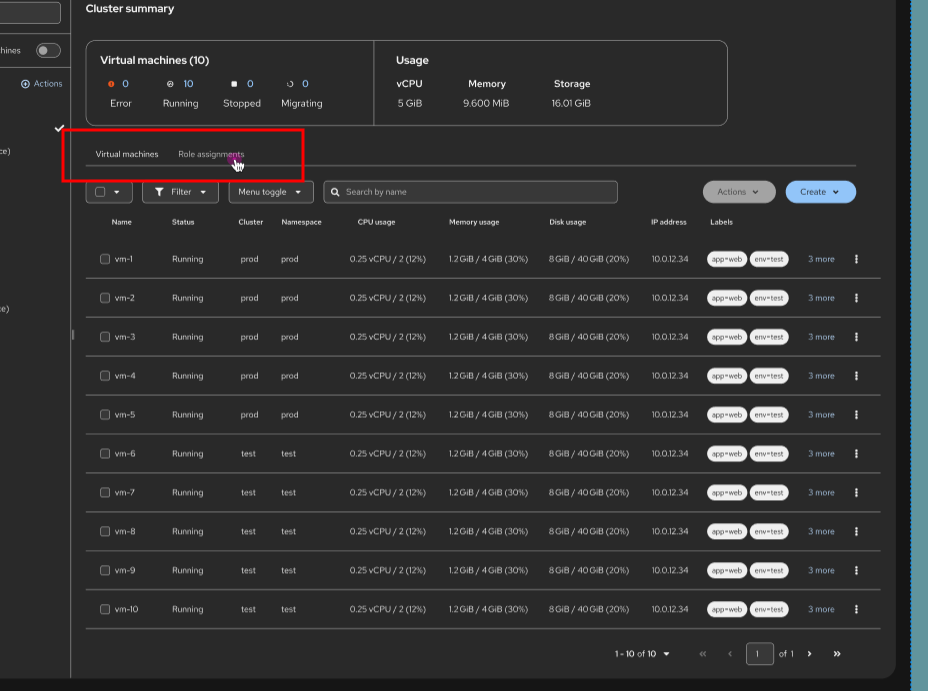
Task: Open kebab menu for vm-1 row
Action: (x=856, y=259)
